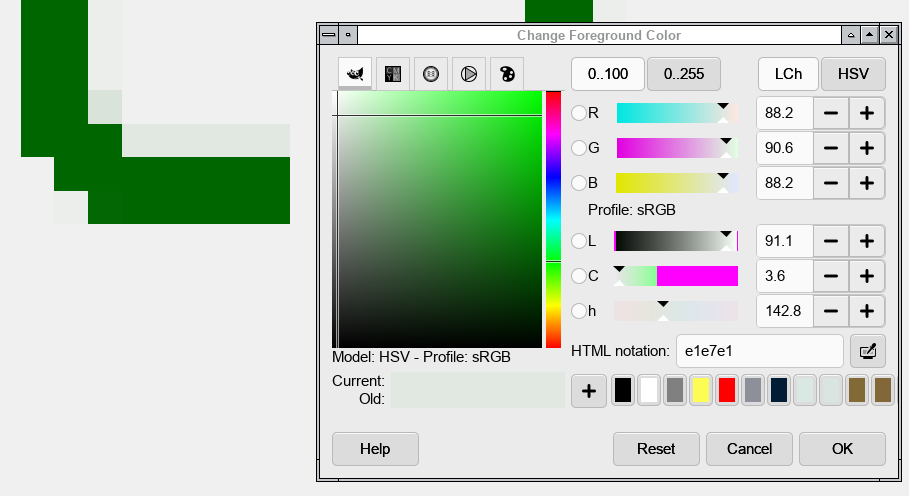Increase the hue h value
The image size is (909, 496).
pos(867,311)
